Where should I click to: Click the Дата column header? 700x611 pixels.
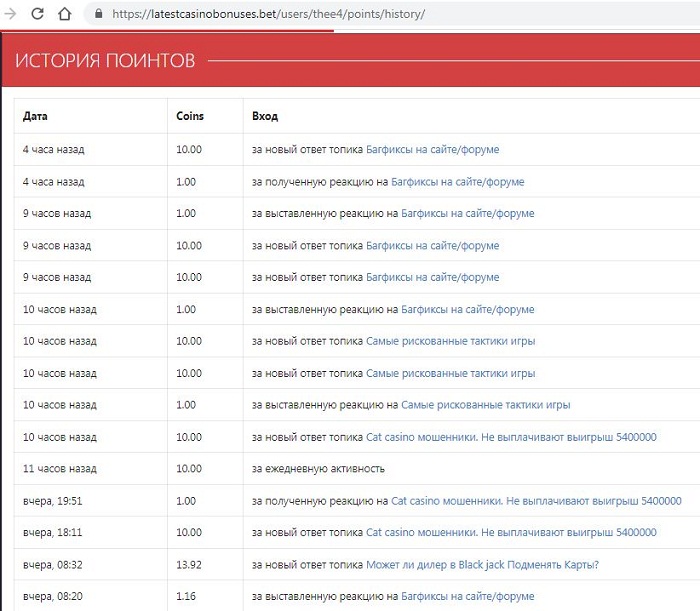point(35,116)
